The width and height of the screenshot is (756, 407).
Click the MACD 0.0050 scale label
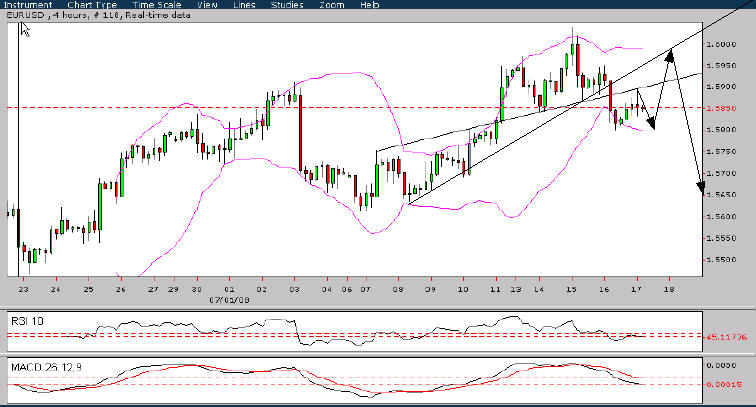pyautogui.click(x=721, y=366)
